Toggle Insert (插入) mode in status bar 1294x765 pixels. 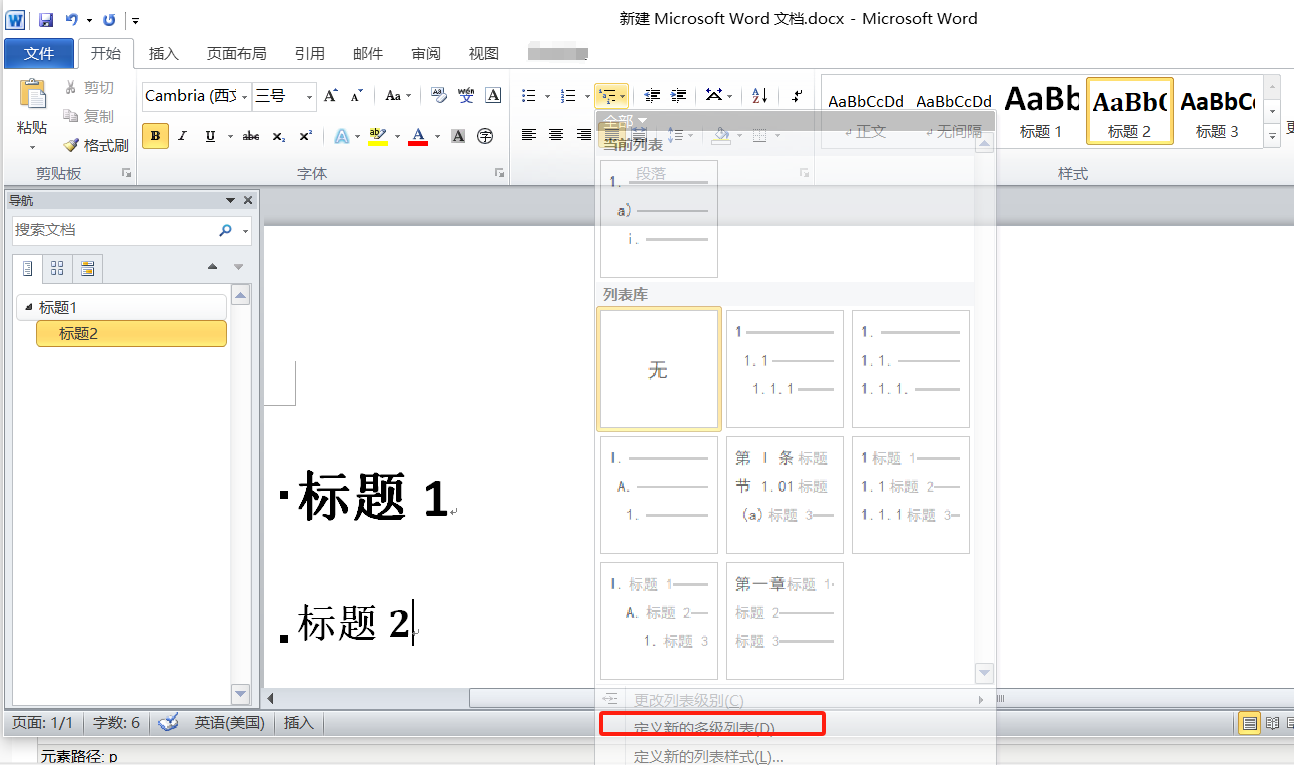[x=299, y=722]
